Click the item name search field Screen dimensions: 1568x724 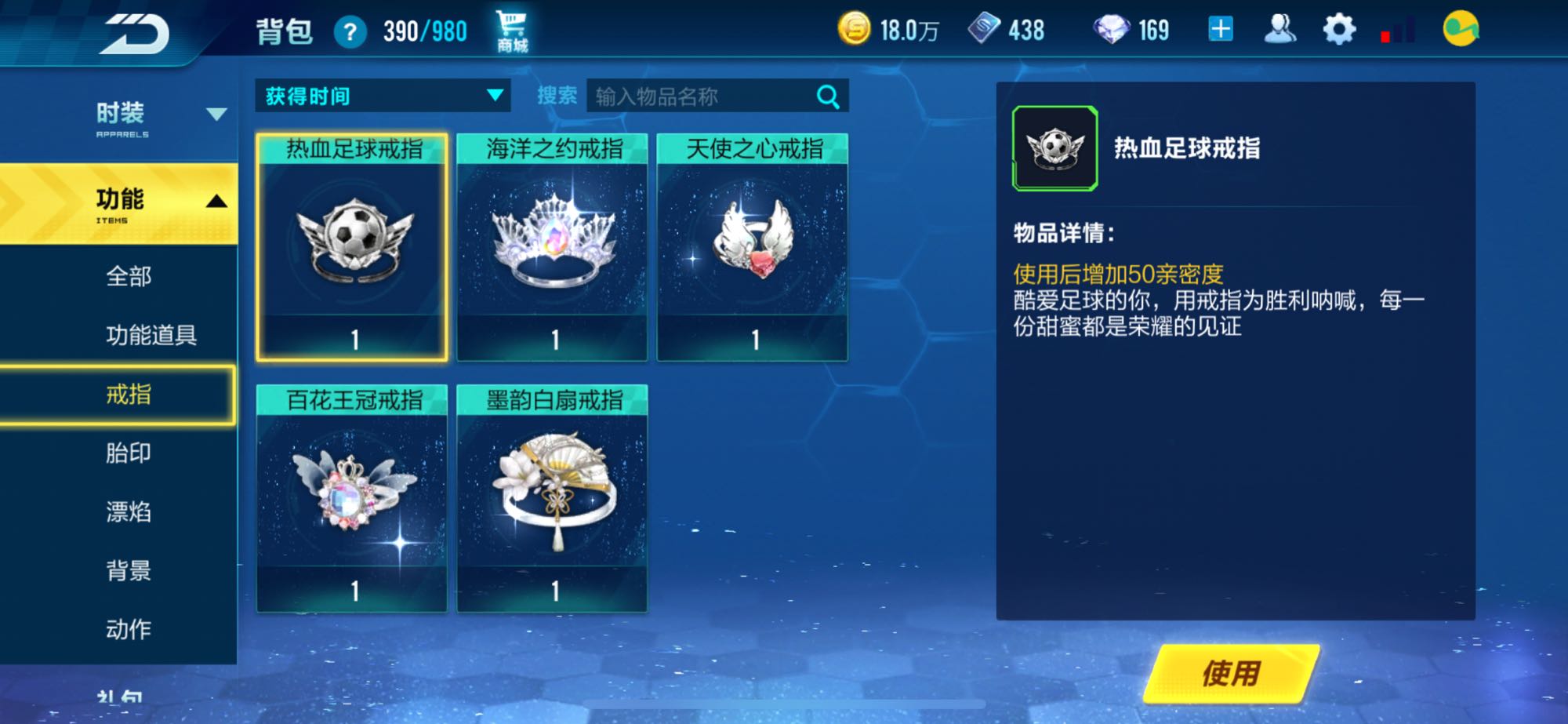tap(702, 96)
